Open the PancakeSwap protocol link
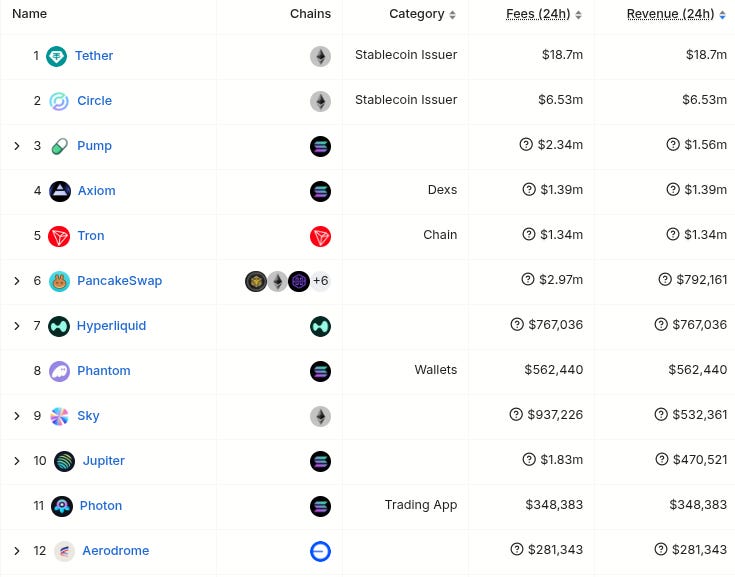Image resolution: width=735 pixels, height=577 pixels. pos(120,281)
